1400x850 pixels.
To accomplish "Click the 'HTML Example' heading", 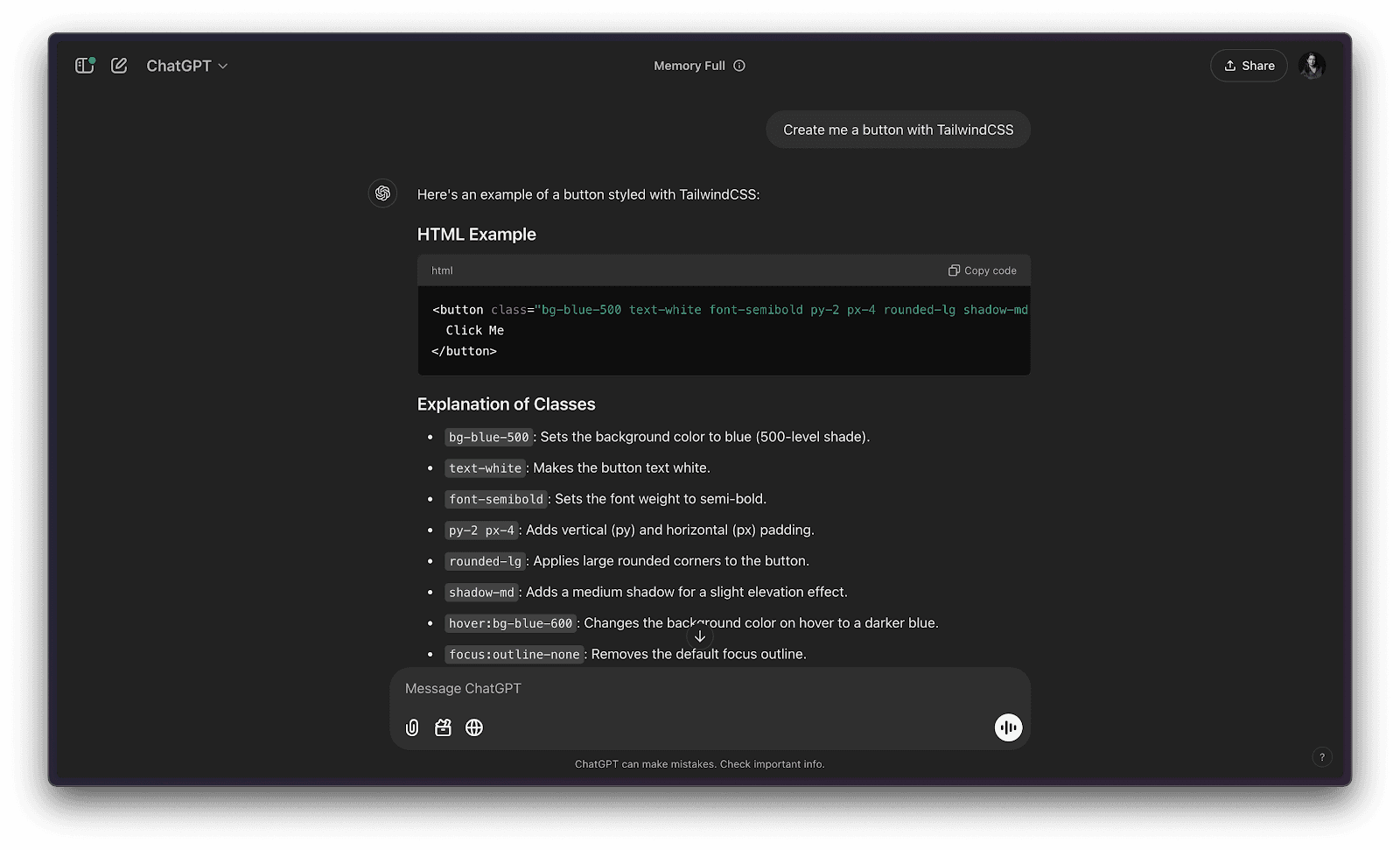I will pyautogui.click(x=477, y=235).
